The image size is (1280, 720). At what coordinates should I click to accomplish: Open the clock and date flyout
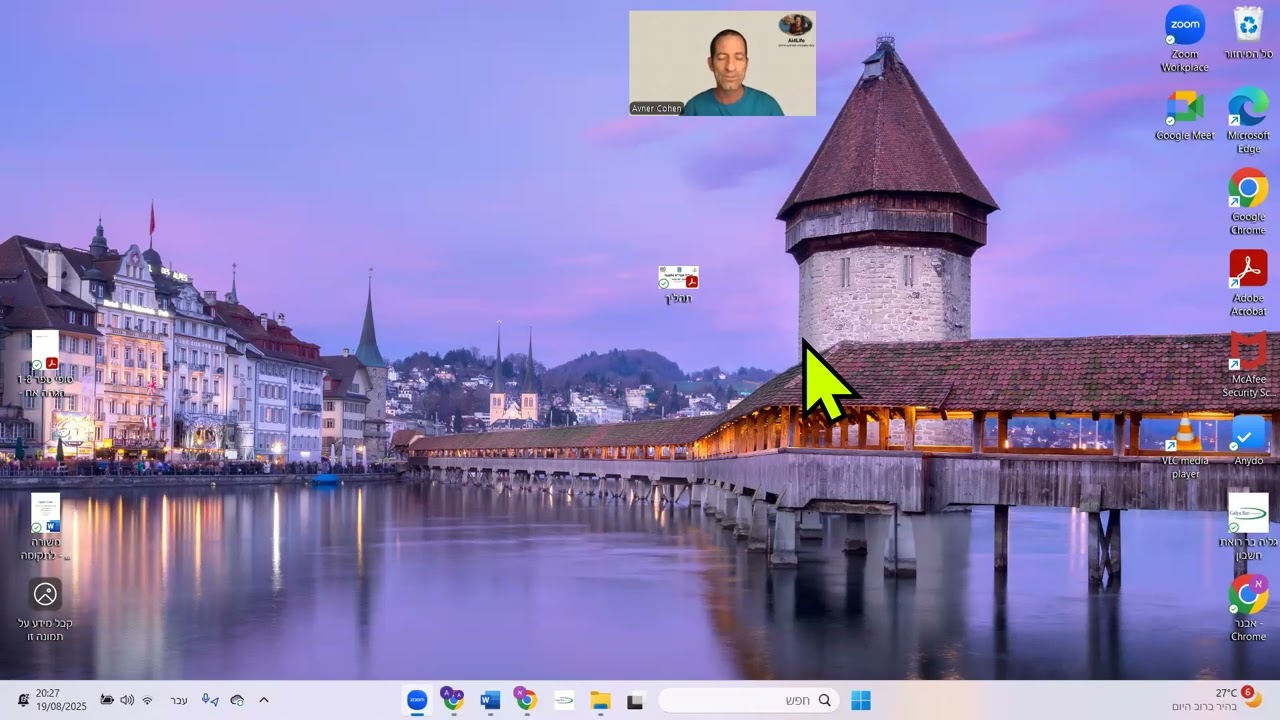click(61, 699)
